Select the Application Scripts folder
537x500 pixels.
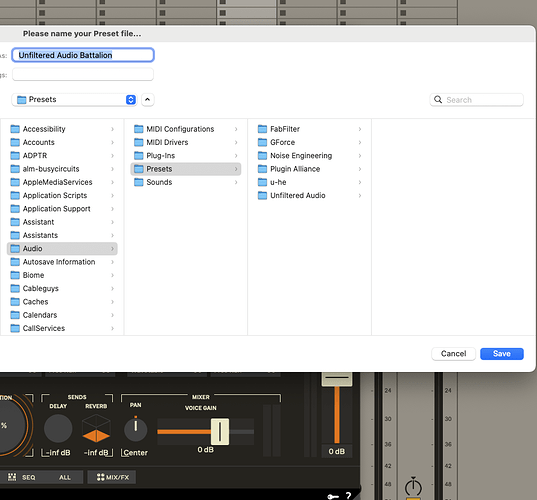[x=62, y=196]
